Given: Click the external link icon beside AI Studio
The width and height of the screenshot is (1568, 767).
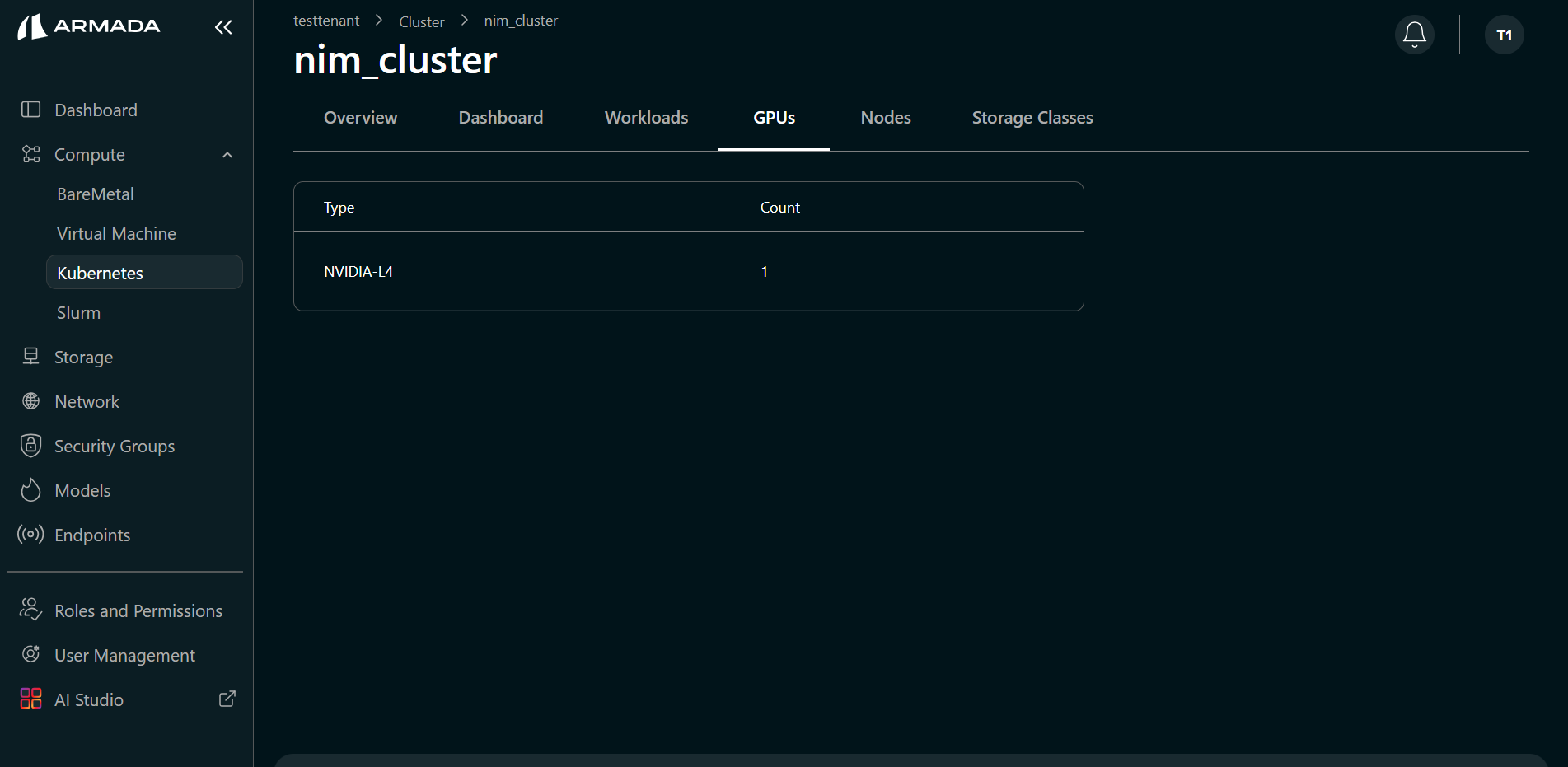Looking at the screenshot, I should click(x=227, y=698).
